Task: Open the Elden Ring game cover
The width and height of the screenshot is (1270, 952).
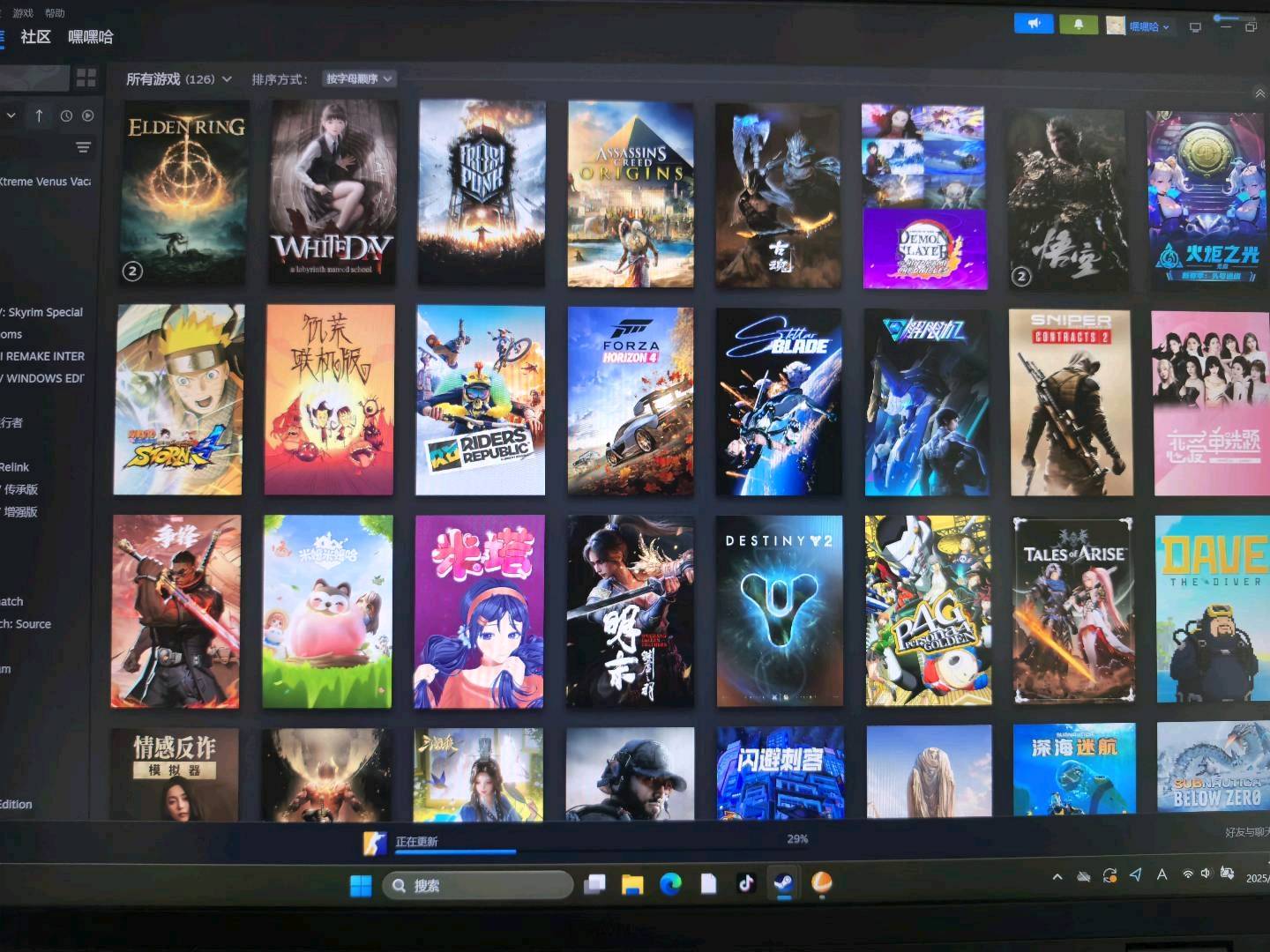Action: [x=185, y=192]
